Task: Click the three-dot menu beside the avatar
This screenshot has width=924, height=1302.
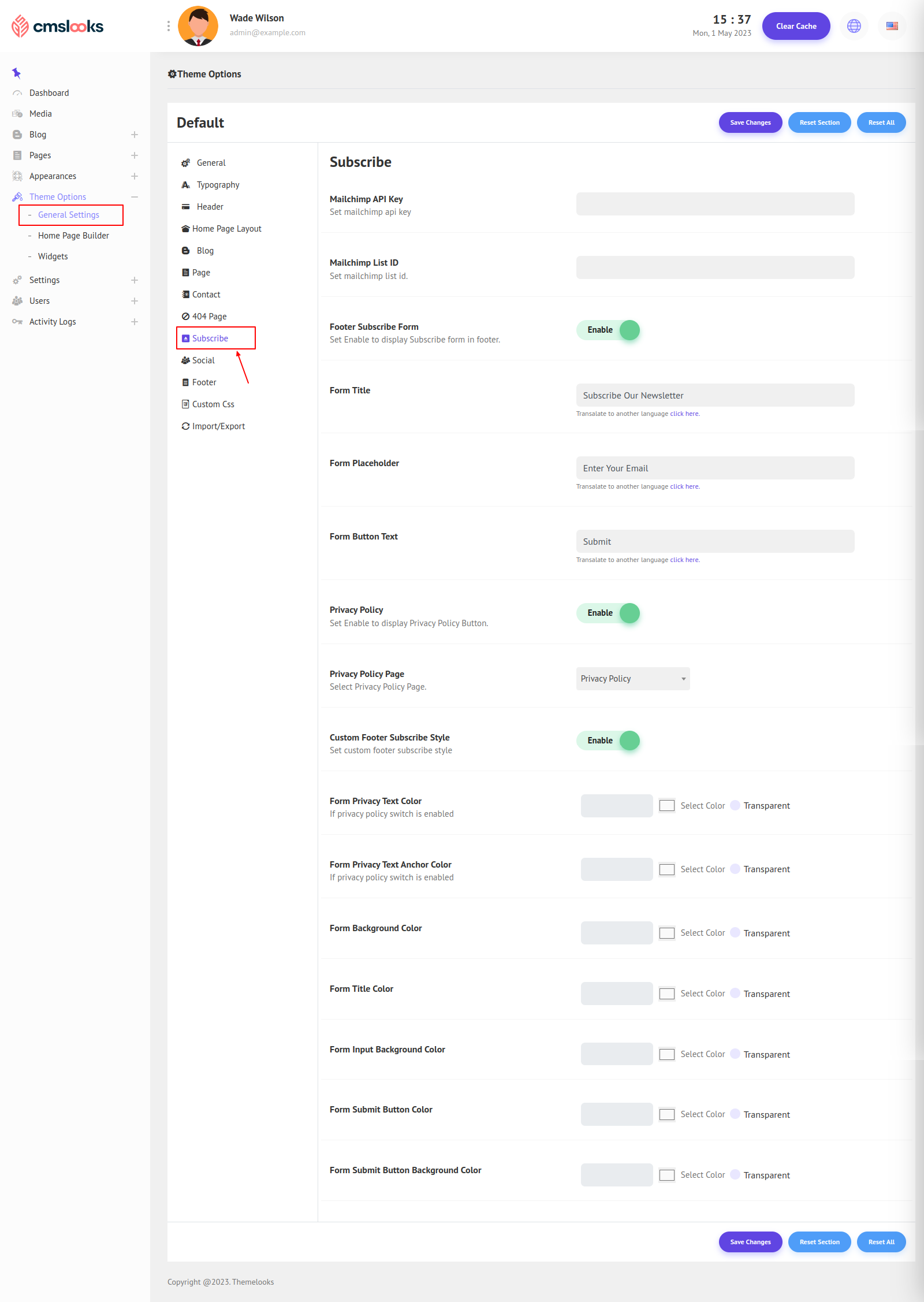Action: 168,26
